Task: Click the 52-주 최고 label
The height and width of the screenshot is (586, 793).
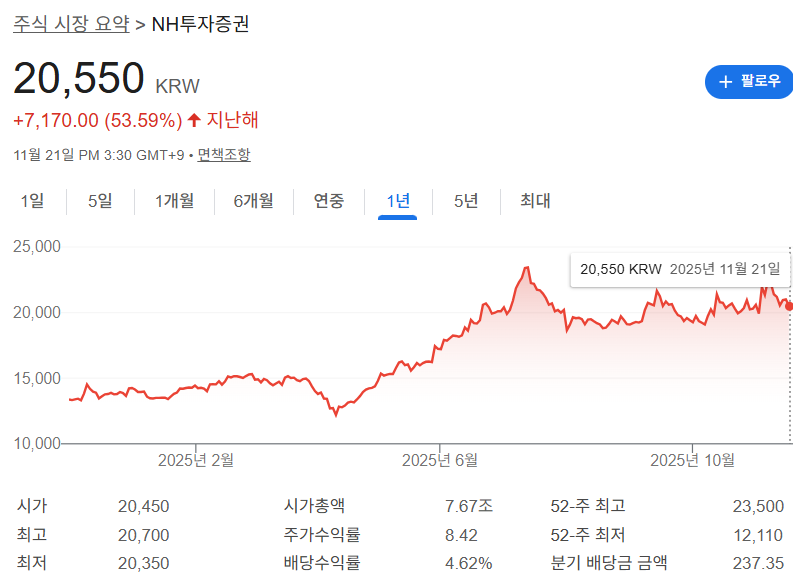Action: tap(588, 506)
